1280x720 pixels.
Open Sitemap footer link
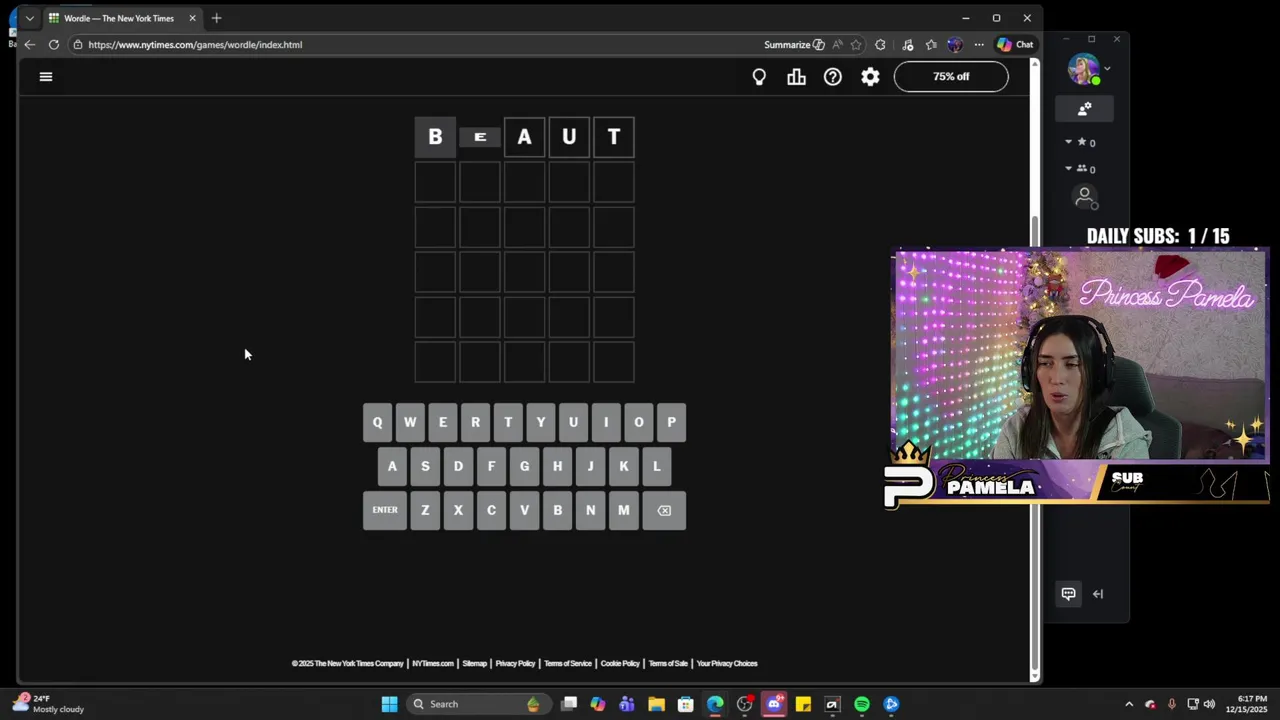[x=475, y=664]
